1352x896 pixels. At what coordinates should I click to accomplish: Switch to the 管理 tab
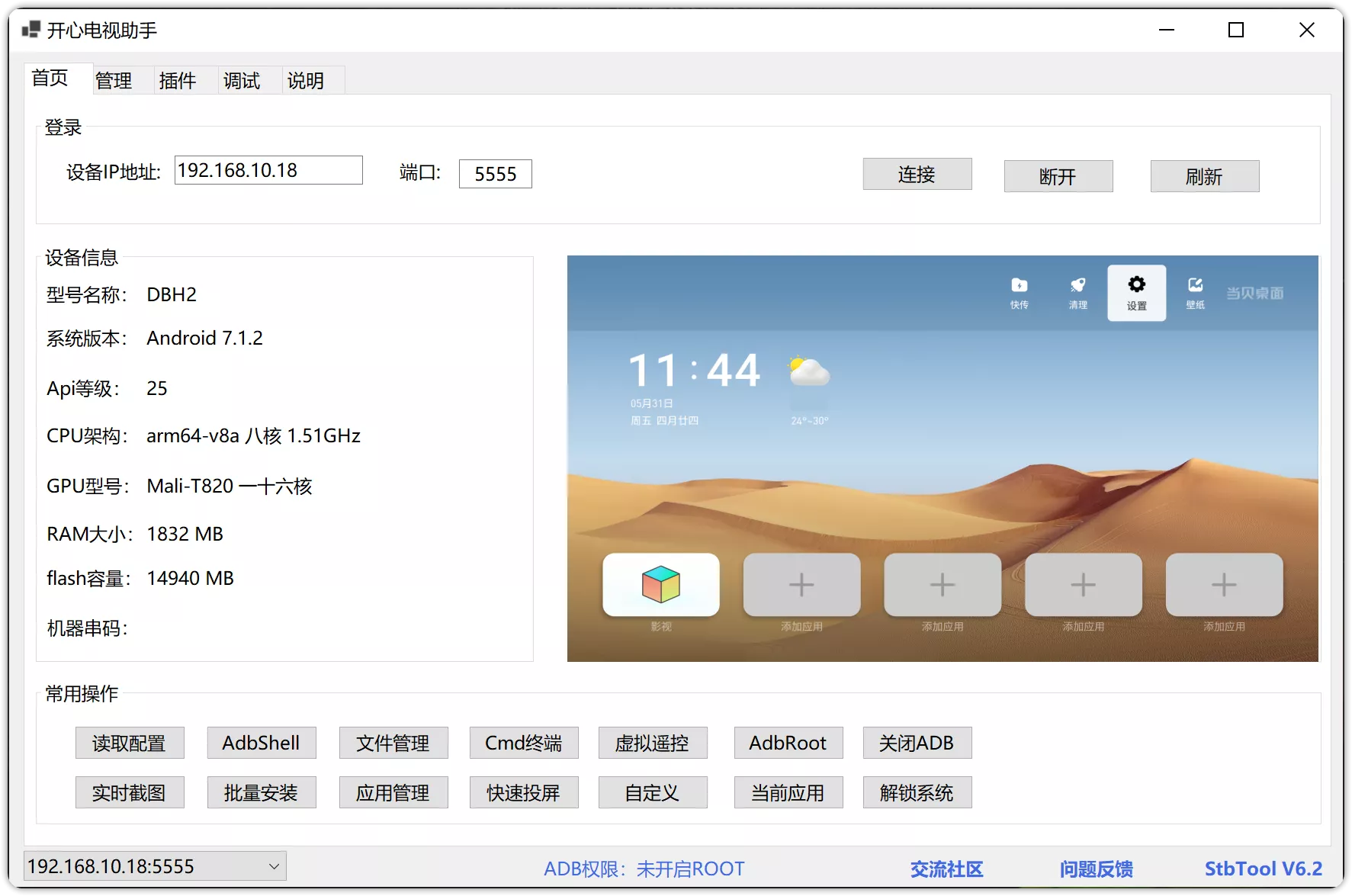[113, 79]
